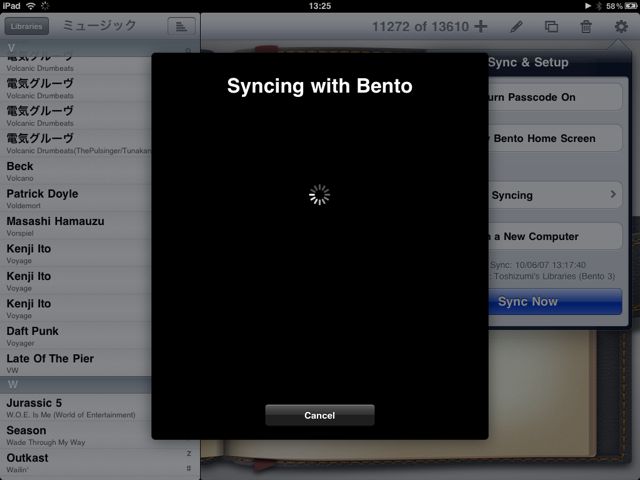The width and height of the screenshot is (640, 480).
Task: Tap Turn Passcode On option
Action: (555, 97)
